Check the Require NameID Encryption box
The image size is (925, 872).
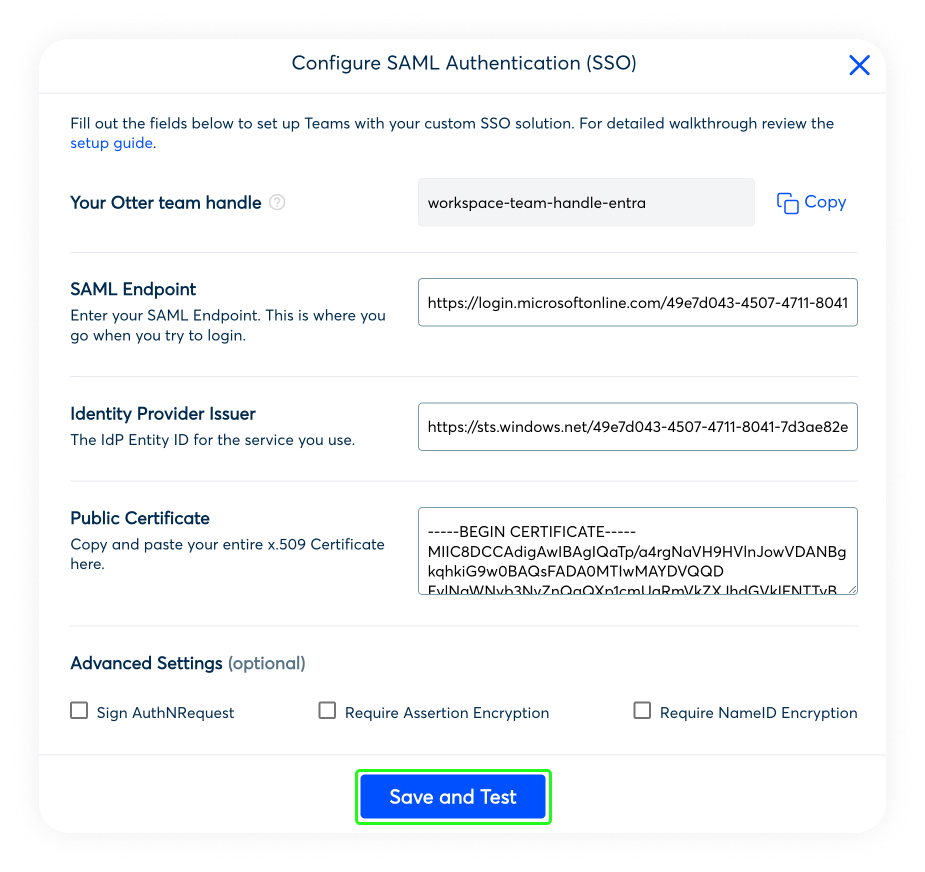point(642,711)
